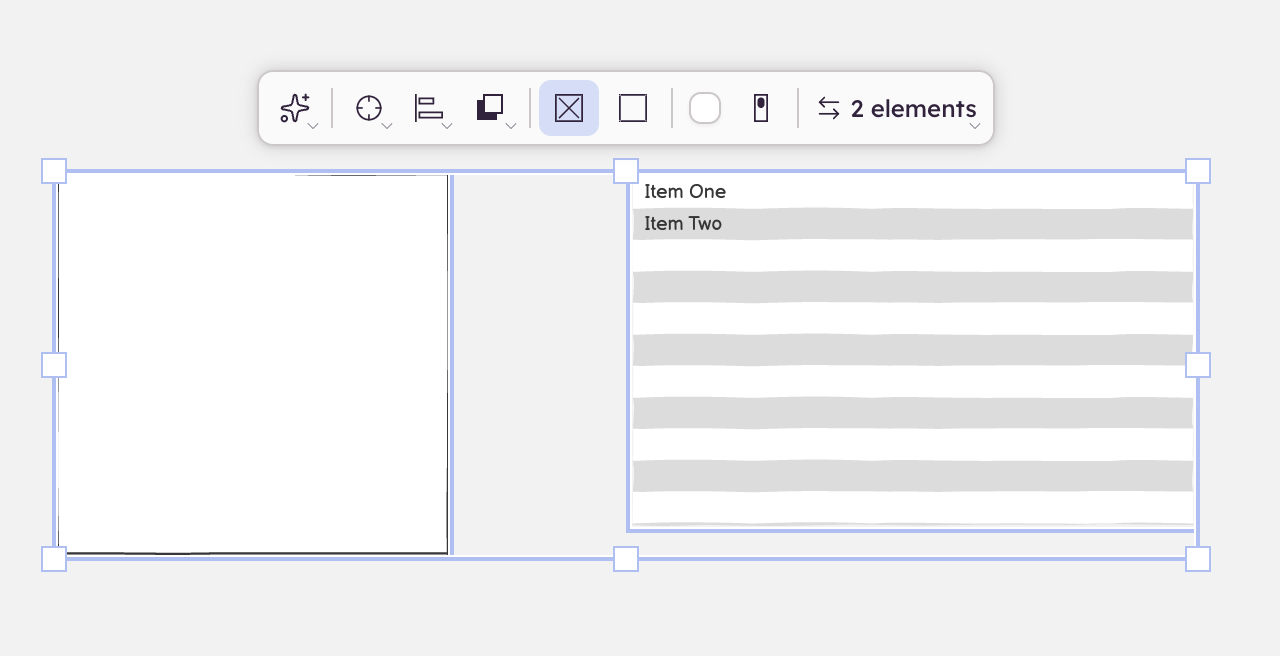Viewport: 1280px width, 656px height.
Task: Click the swap arrows icon beside 2 elements
Action: click(x=829, y=108)
